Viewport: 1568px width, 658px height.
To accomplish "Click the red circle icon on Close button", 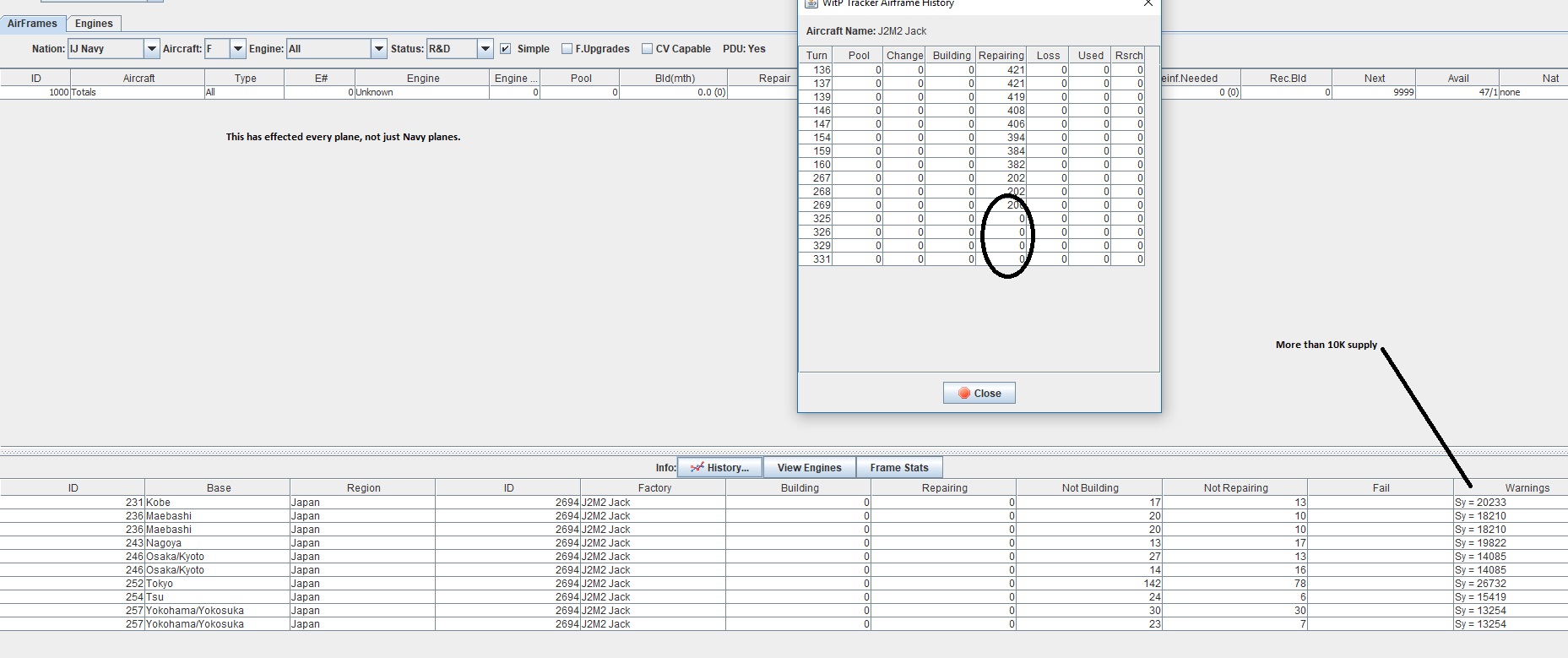I will click(x=964, y=393).
